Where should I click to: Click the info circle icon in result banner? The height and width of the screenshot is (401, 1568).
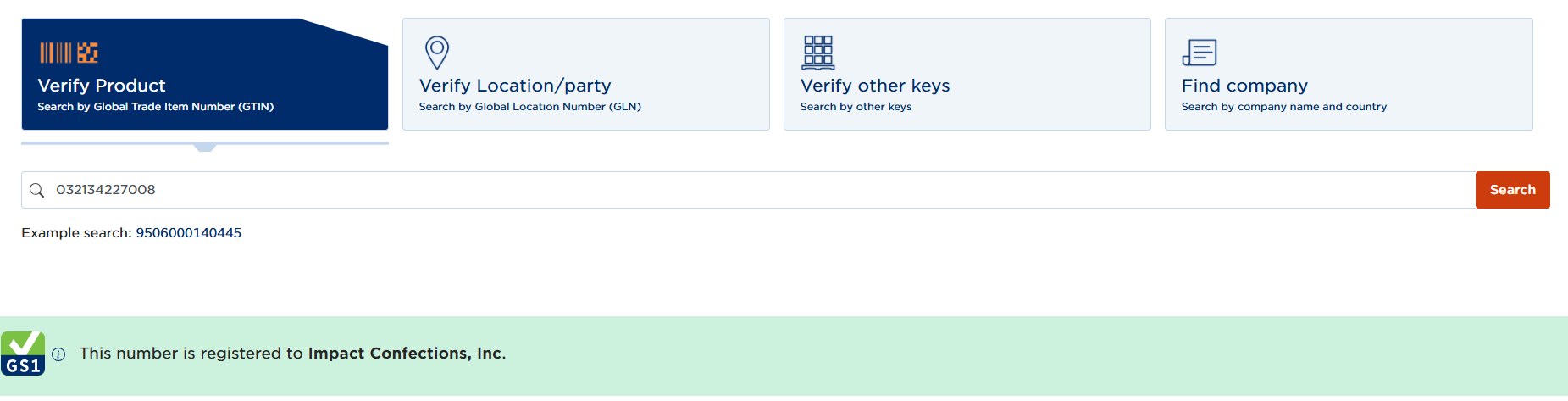coord(58,354)
